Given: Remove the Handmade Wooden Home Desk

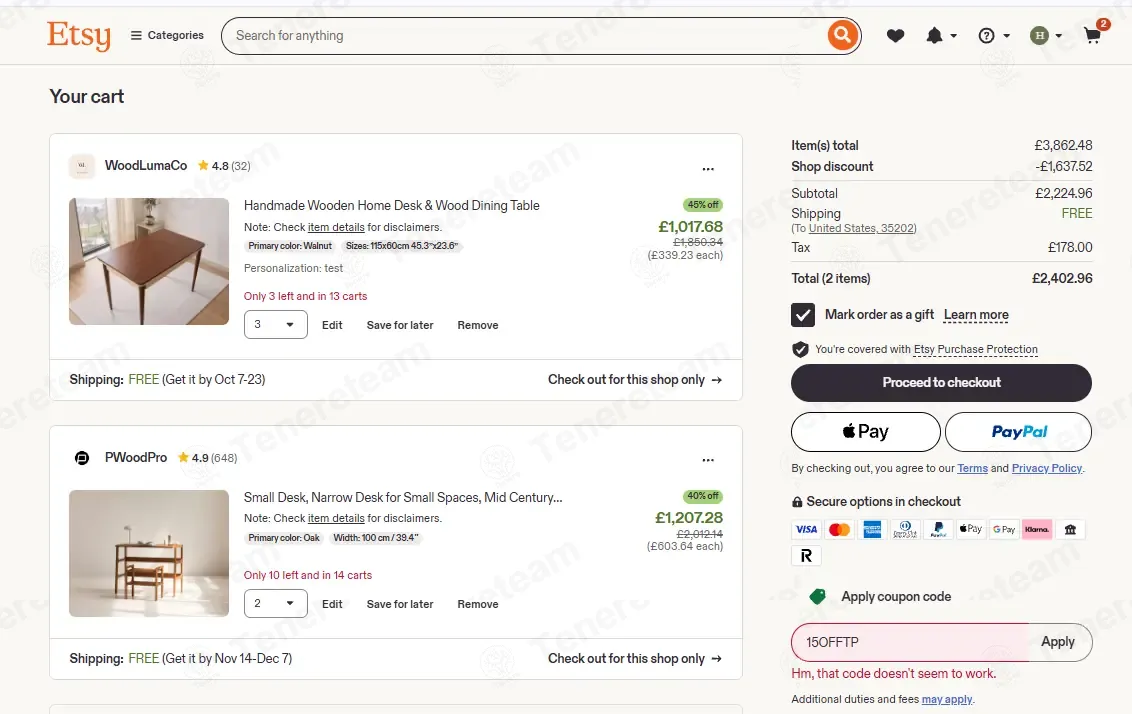Looking at the screenshot, I should (478, 326).
